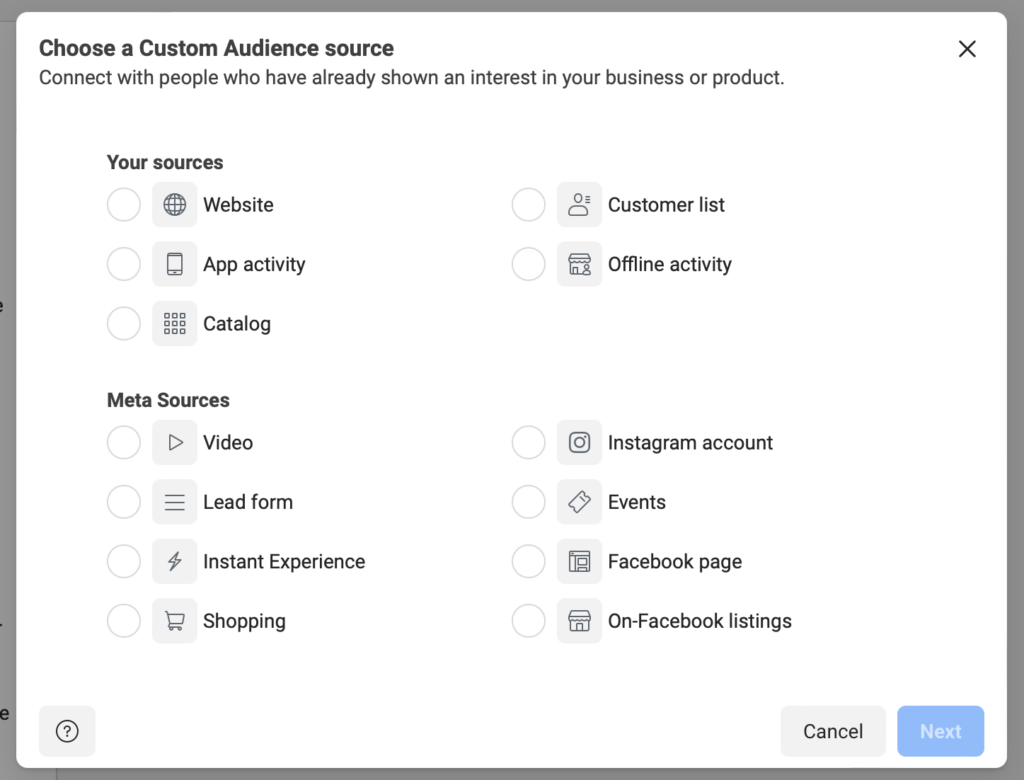Select the Lead form radio button
The image size is (1024, 780).
[124, 502]
